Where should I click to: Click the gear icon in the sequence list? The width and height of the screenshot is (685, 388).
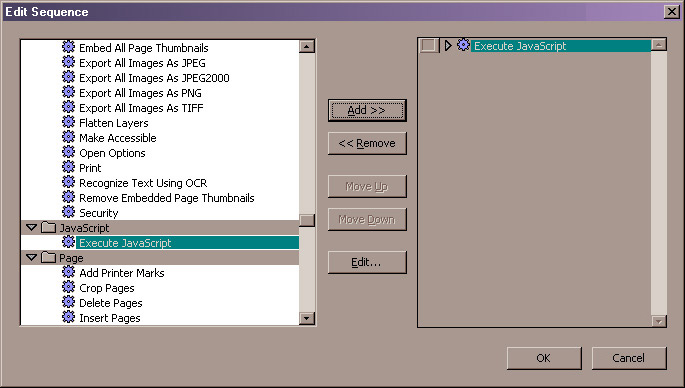464,45
